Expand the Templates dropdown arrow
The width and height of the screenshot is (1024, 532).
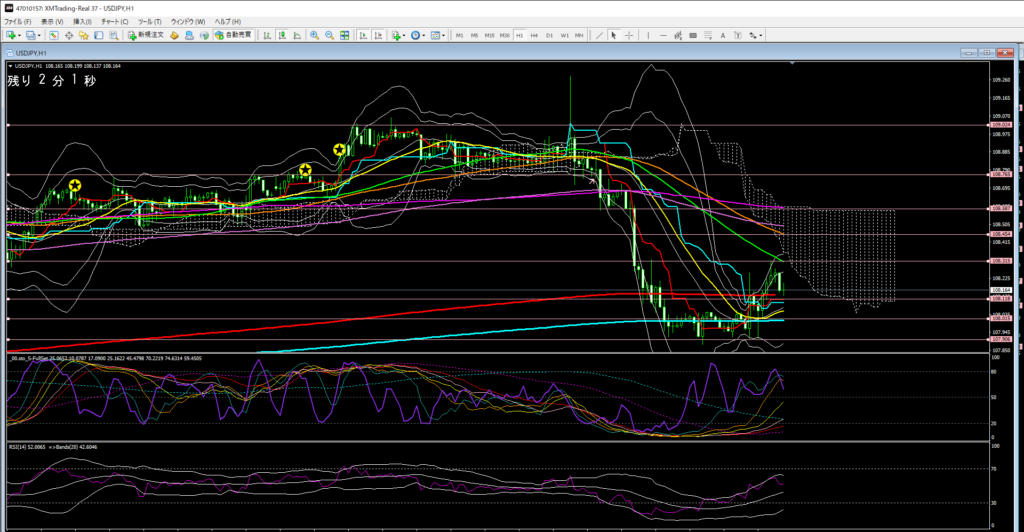point(443,35)
